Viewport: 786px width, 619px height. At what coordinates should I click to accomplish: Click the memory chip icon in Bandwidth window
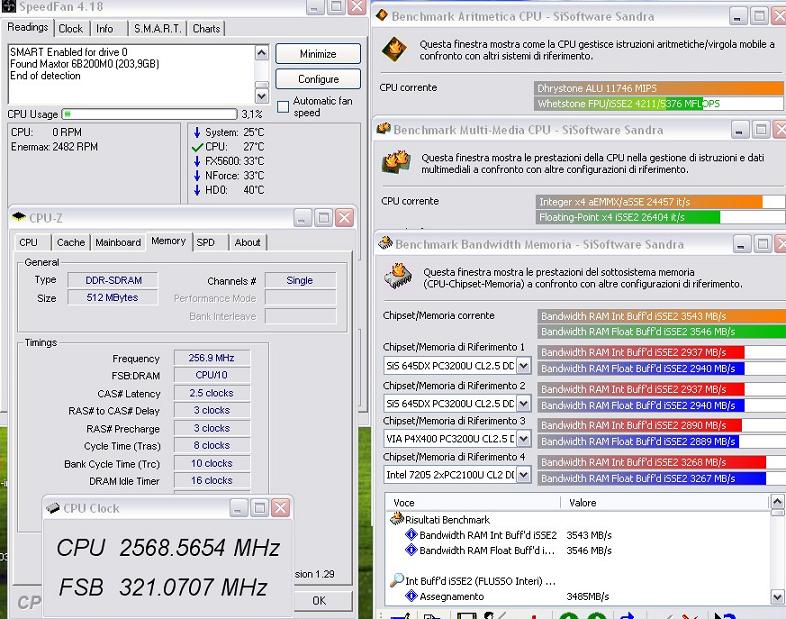click(398, 276)
